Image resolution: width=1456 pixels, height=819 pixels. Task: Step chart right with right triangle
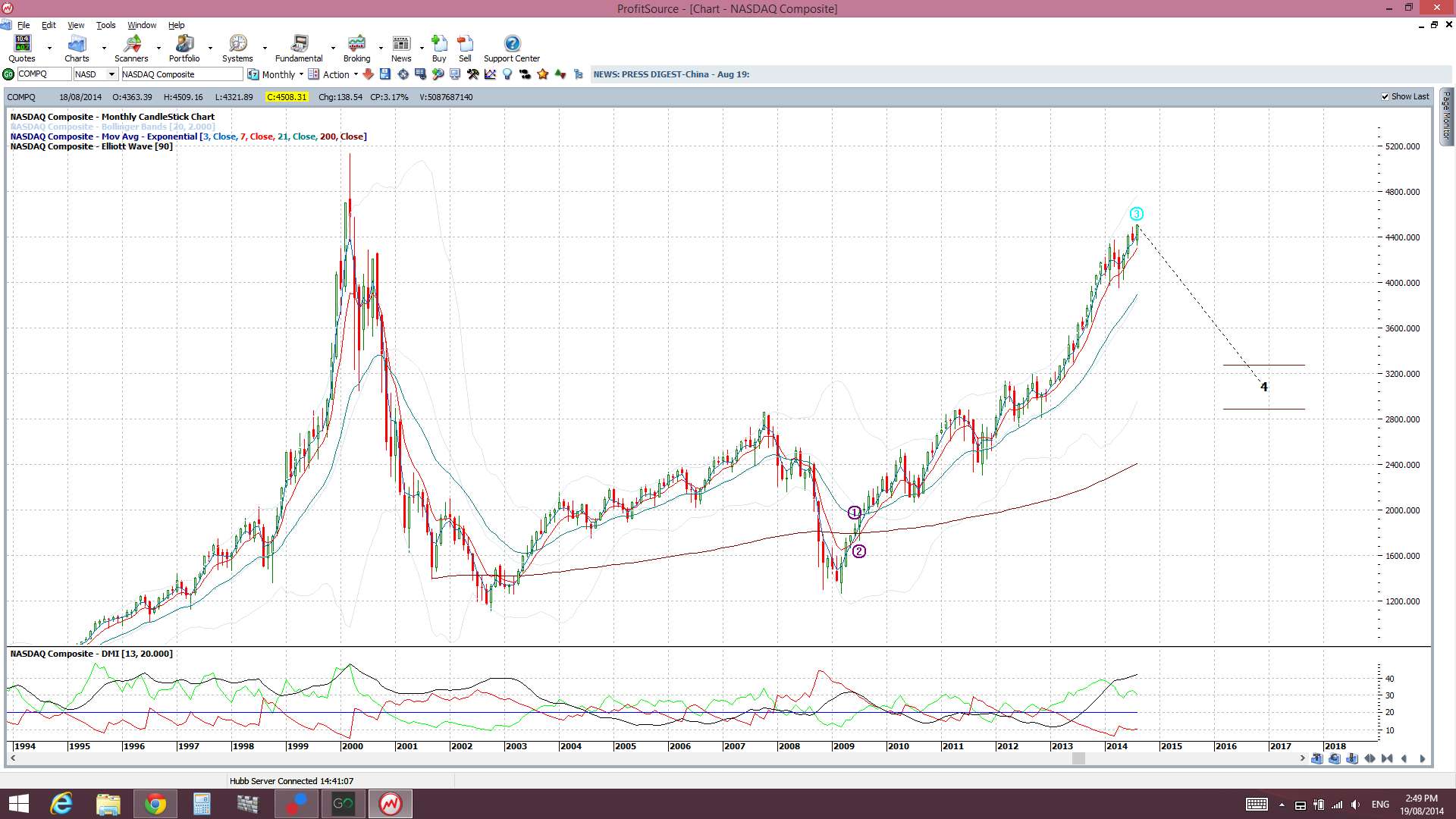(x=1422, y=758)
